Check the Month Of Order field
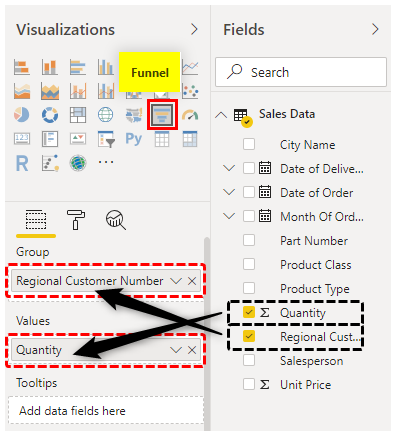Image resolution: width=396 pixels, height=436 pixels. [x=249, y=216]
